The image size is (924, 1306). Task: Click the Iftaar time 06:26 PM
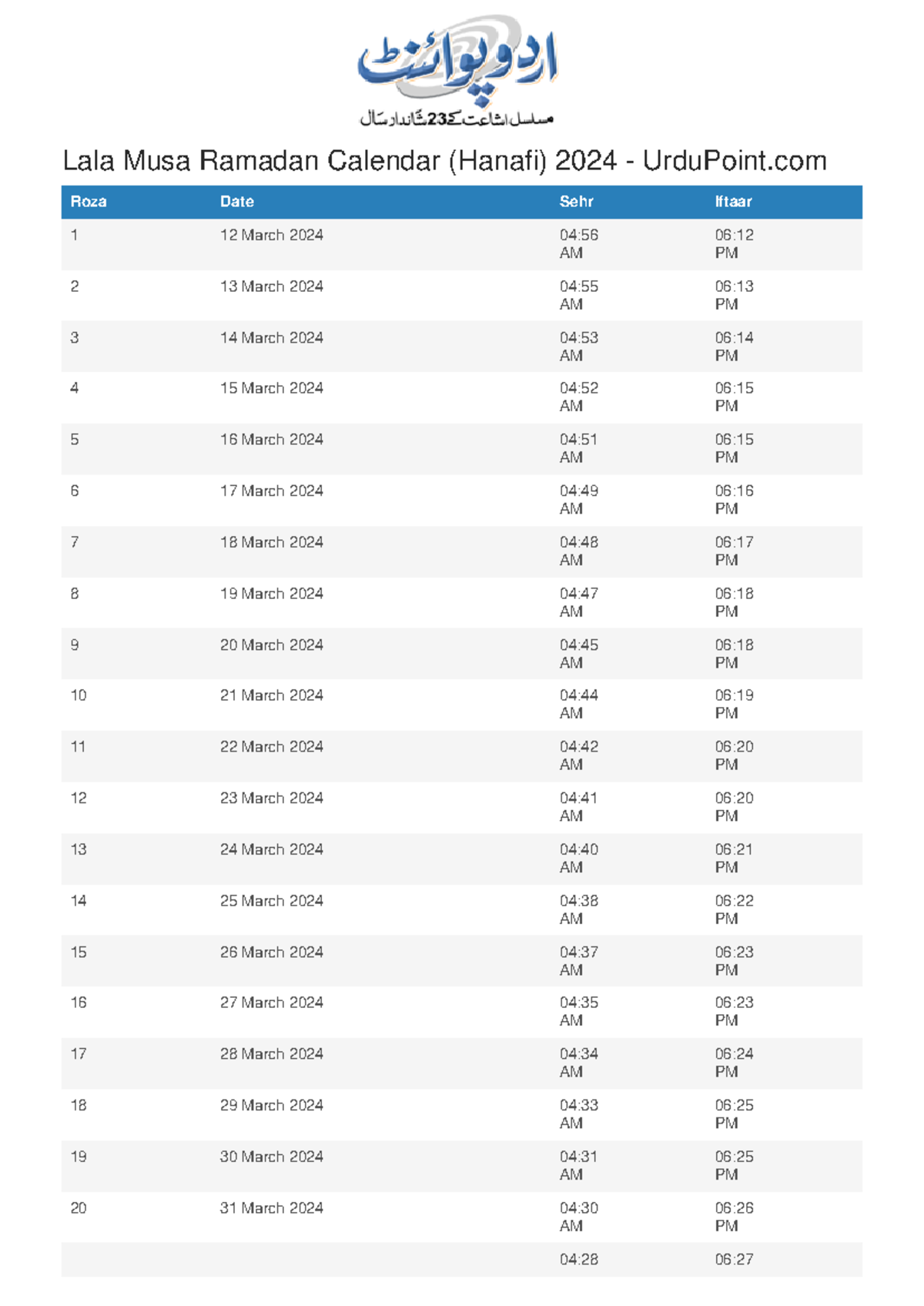[x=733, y=1217]
